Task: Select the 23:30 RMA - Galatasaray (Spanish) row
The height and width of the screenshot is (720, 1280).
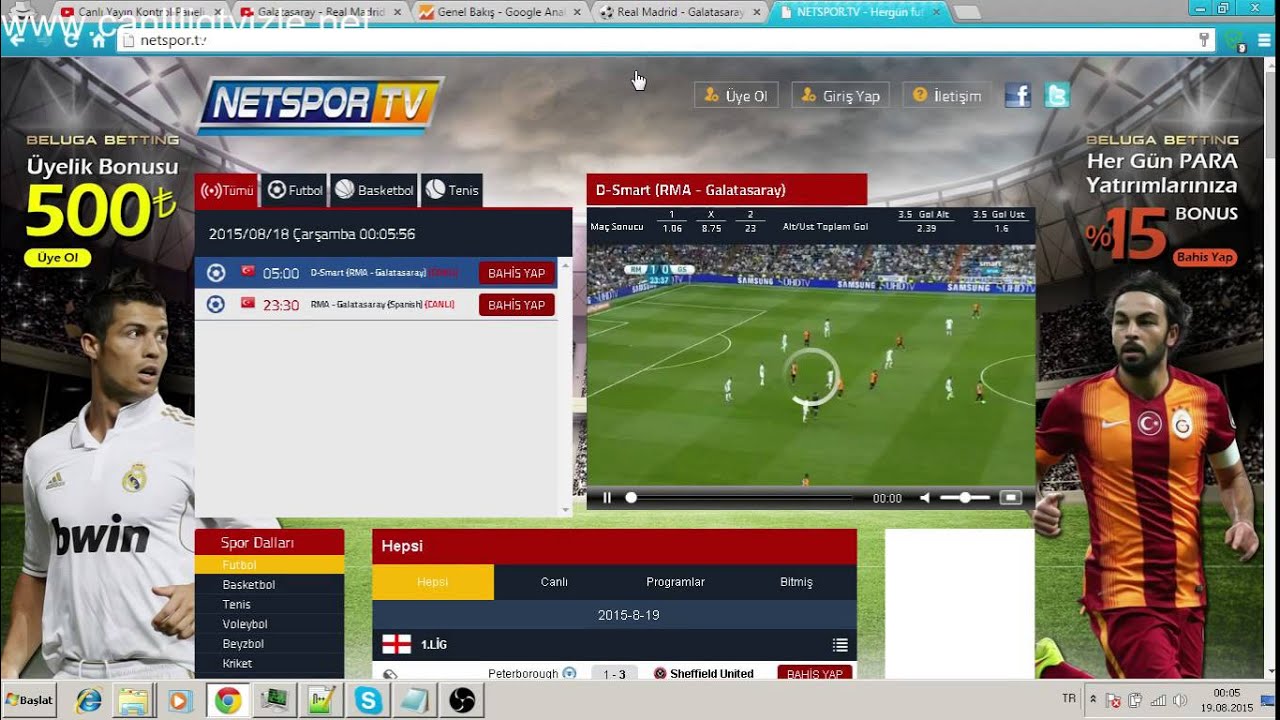Action: coord(376,304)
